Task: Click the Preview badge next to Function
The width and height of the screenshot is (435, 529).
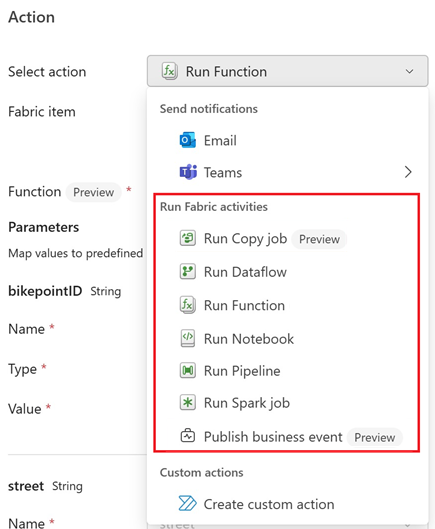Action: tap(93, 192)
